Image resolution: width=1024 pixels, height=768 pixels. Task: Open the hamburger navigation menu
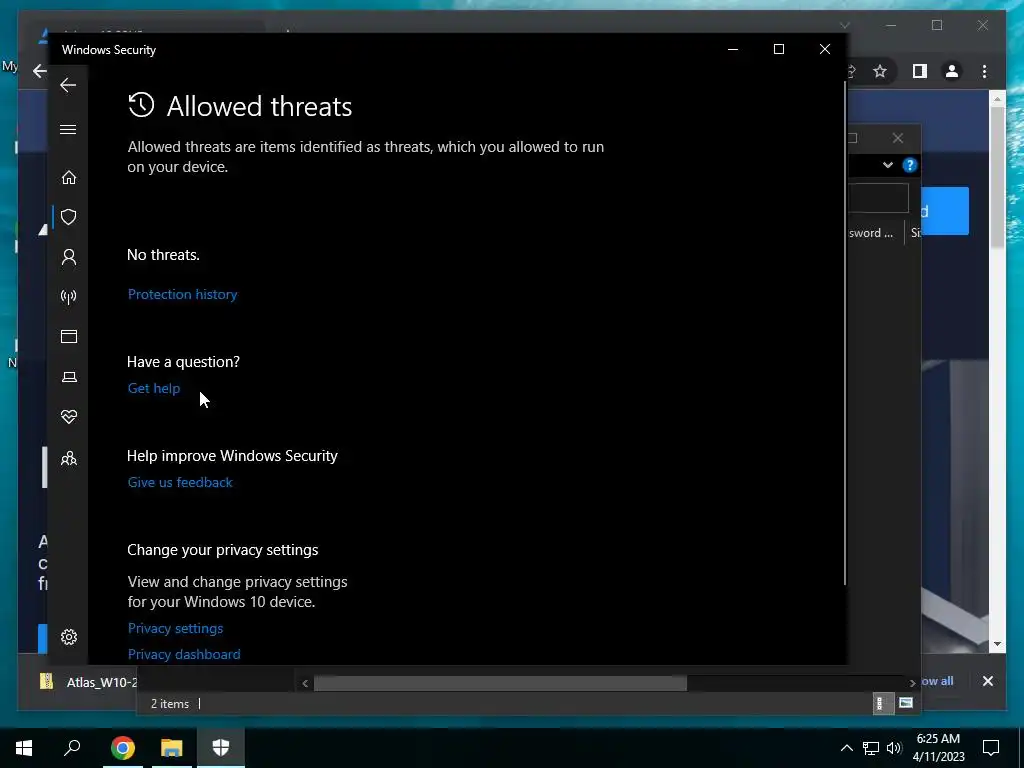click(x=68, y=129)
